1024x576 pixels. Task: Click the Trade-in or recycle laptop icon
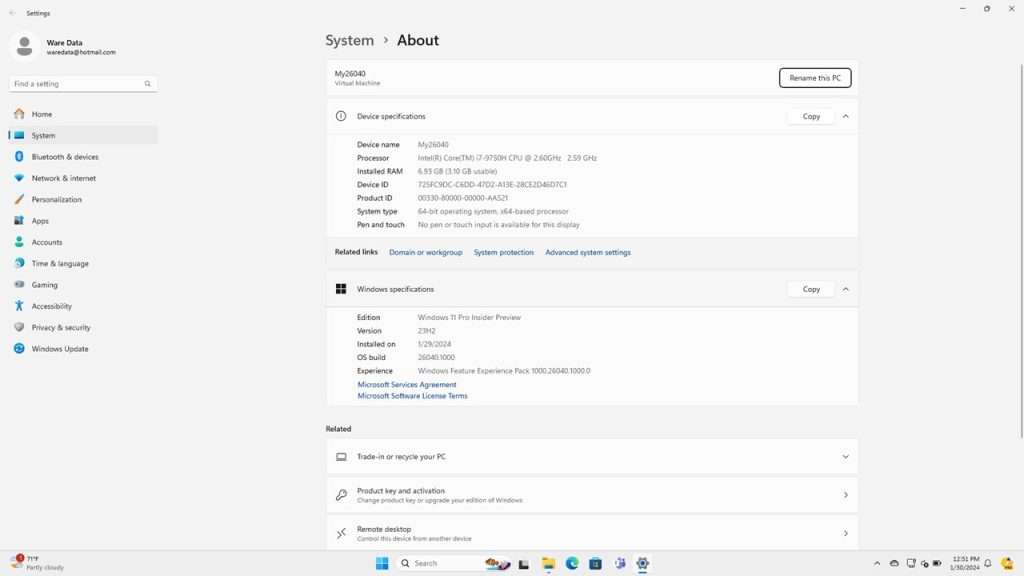click(x=341, y=457)
